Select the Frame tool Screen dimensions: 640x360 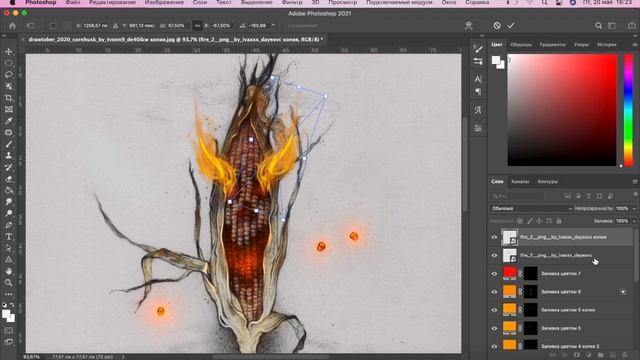point(9,109)
